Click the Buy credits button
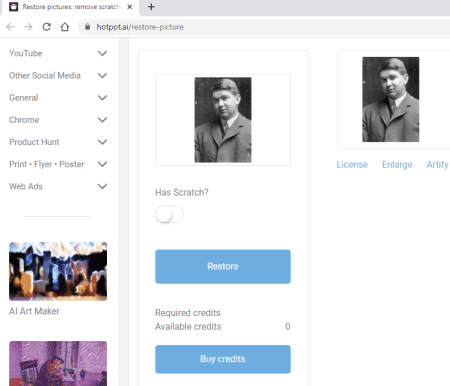This screenshot has width=450, height=386. 223,359
